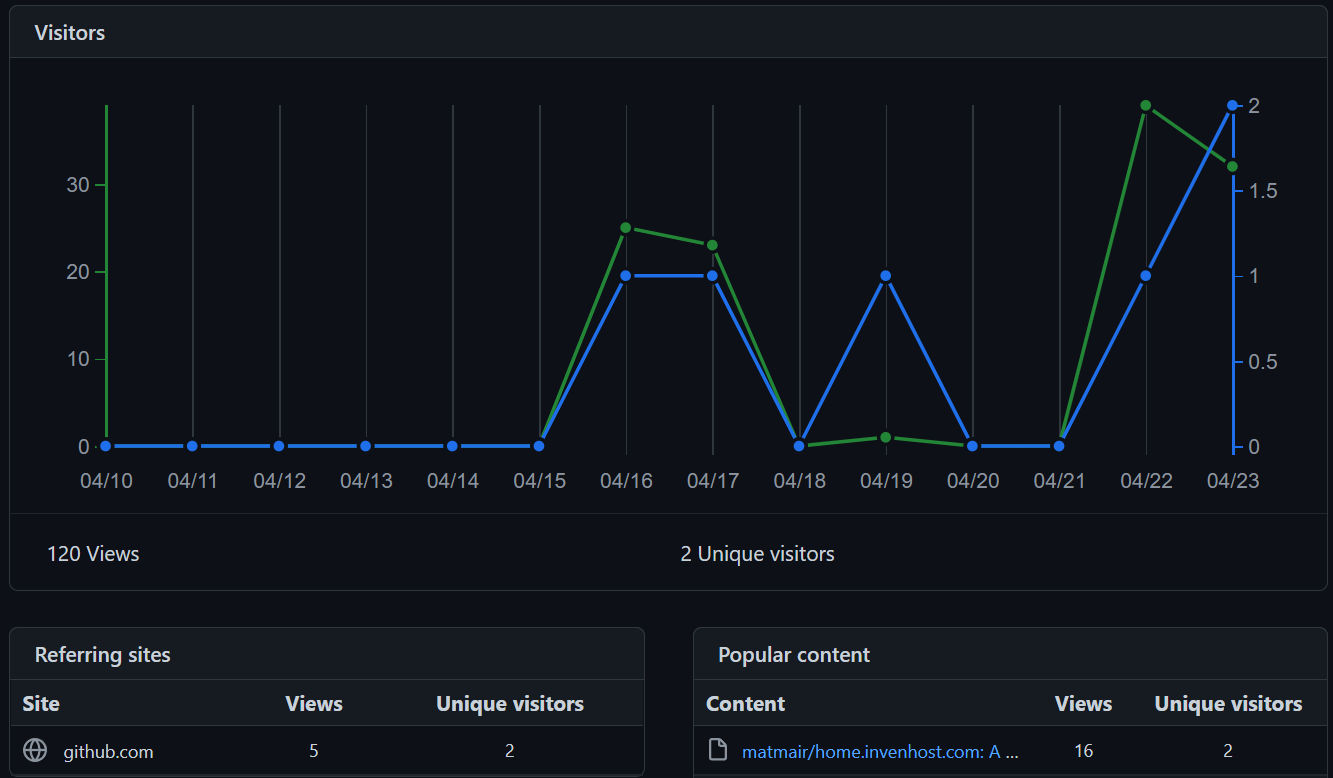Viewport: 1333px width, 778px height.
Task: Select the 04/22 green views data point
Action: [1146, 104]
